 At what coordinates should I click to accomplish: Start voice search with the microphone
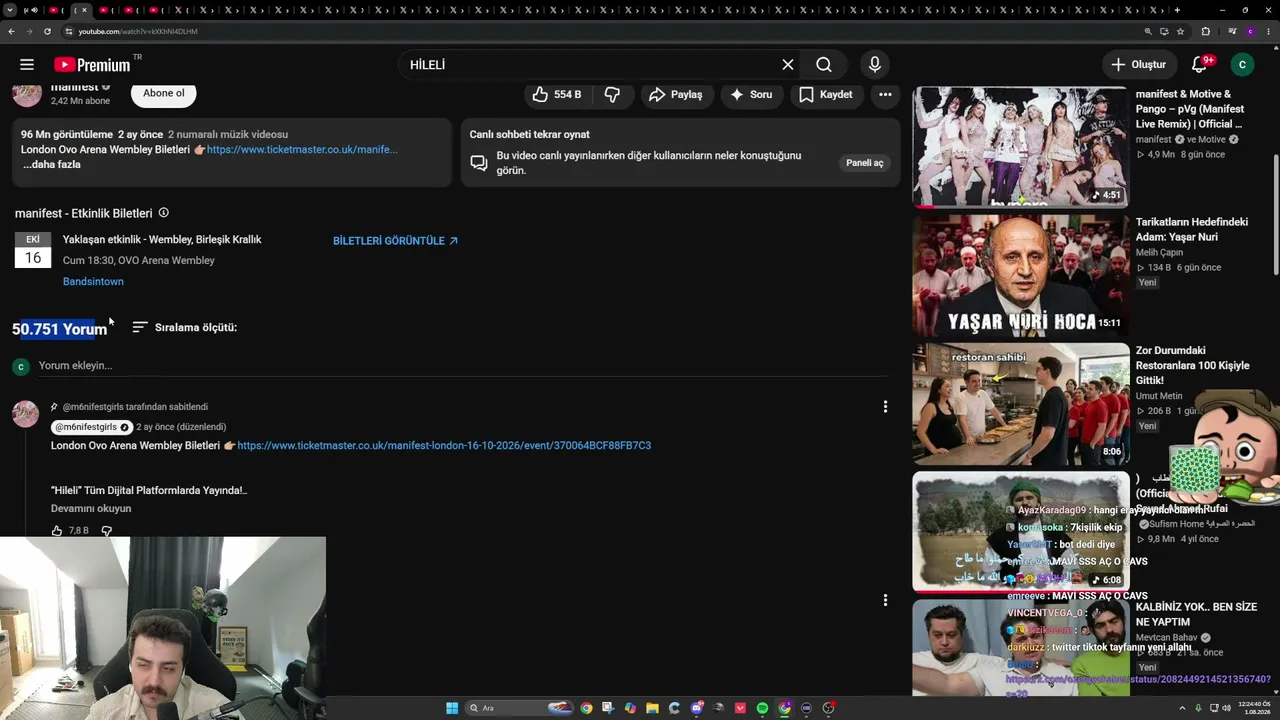[875, 65]
